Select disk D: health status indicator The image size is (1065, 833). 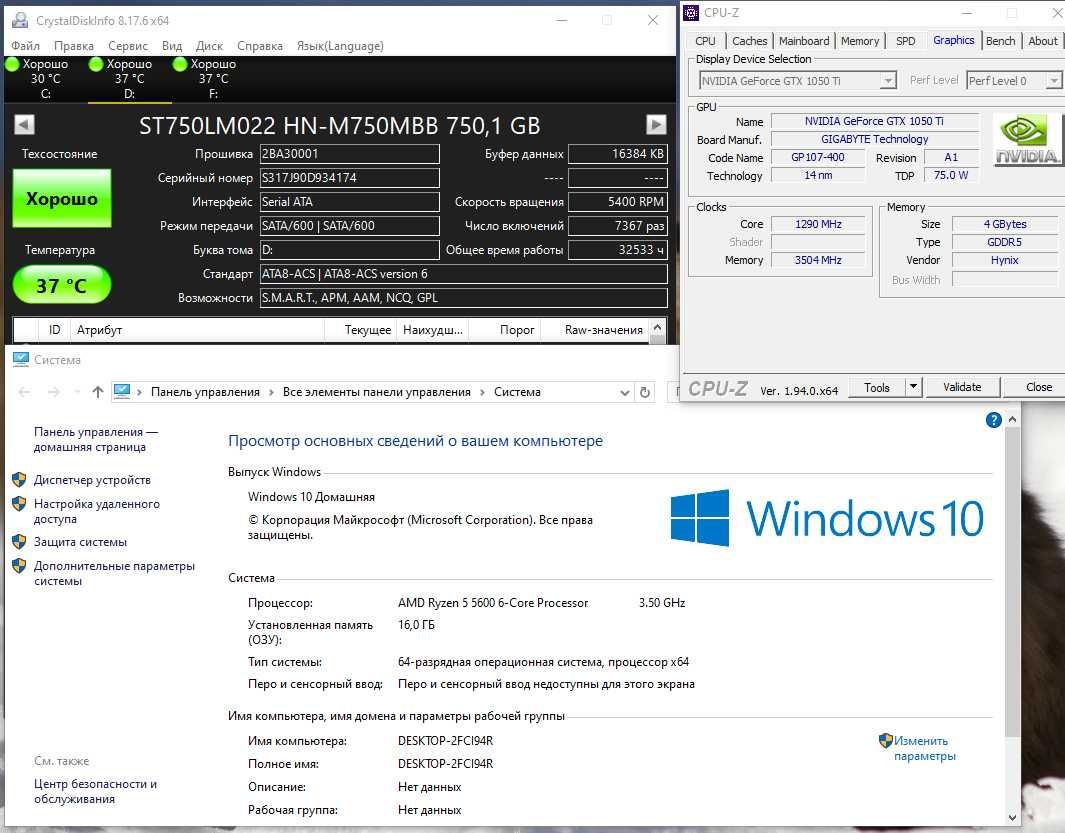[x=96, y=64]
